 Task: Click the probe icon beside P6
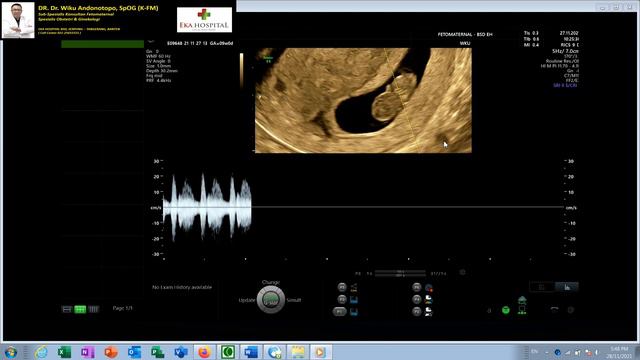point(429,312)
